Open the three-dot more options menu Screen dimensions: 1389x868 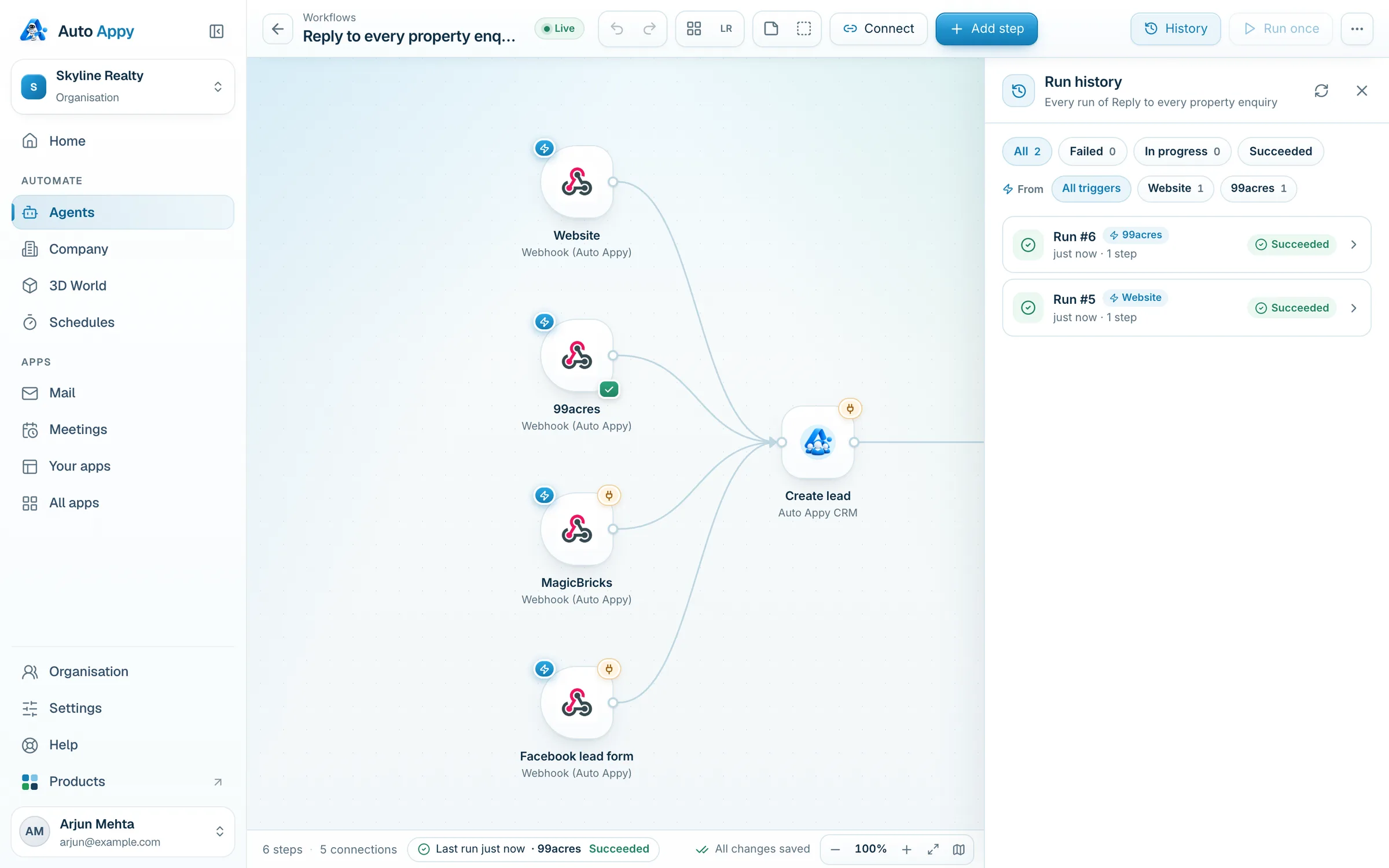1357,28
